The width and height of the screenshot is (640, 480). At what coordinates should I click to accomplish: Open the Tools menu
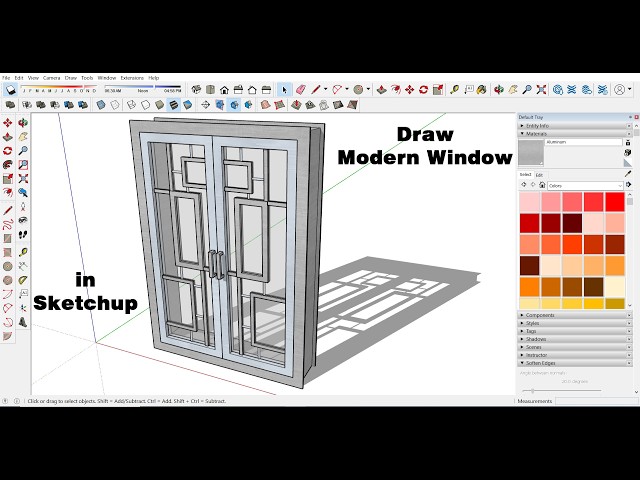pos(87,78)
